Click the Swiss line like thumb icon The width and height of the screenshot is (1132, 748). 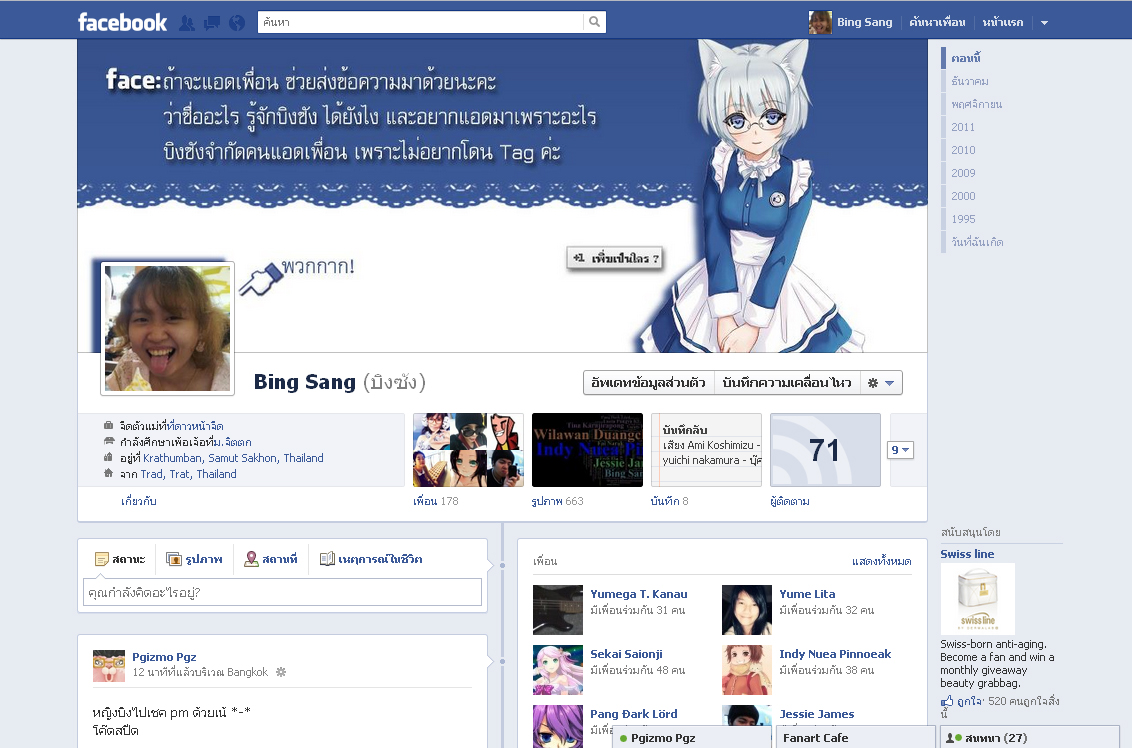pos(946,701)
